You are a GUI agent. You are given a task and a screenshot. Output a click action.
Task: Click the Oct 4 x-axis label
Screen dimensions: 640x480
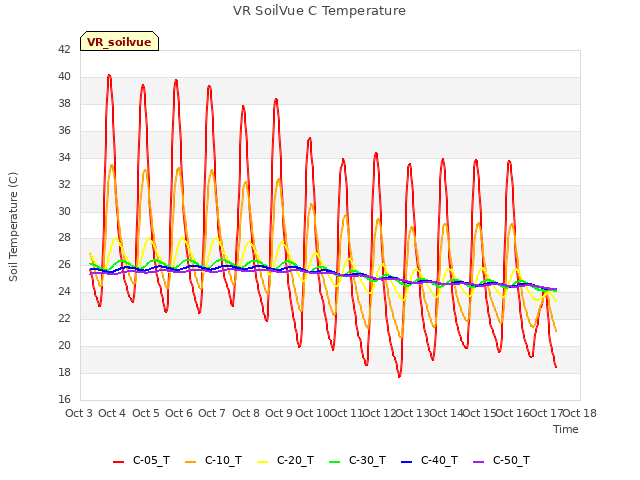click(112, 413)
